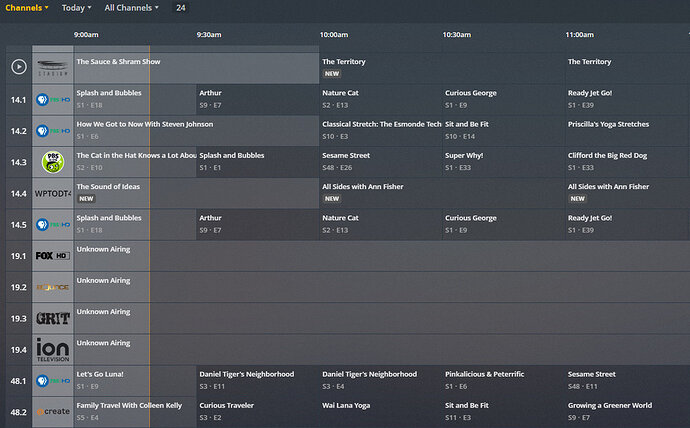Expand the All Channels filter dropdown
Image resolution: width=690 pixels, height=428 pixels.
132,8
